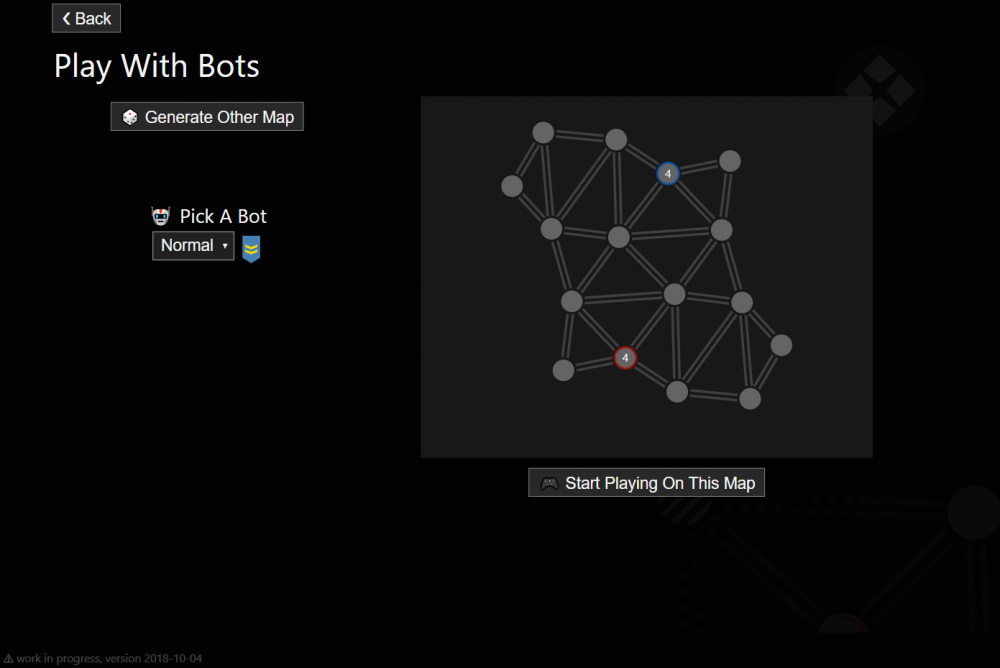Click the Play With Bots heading
This screenshot has height=668, width=1000.
click(157, 67)
